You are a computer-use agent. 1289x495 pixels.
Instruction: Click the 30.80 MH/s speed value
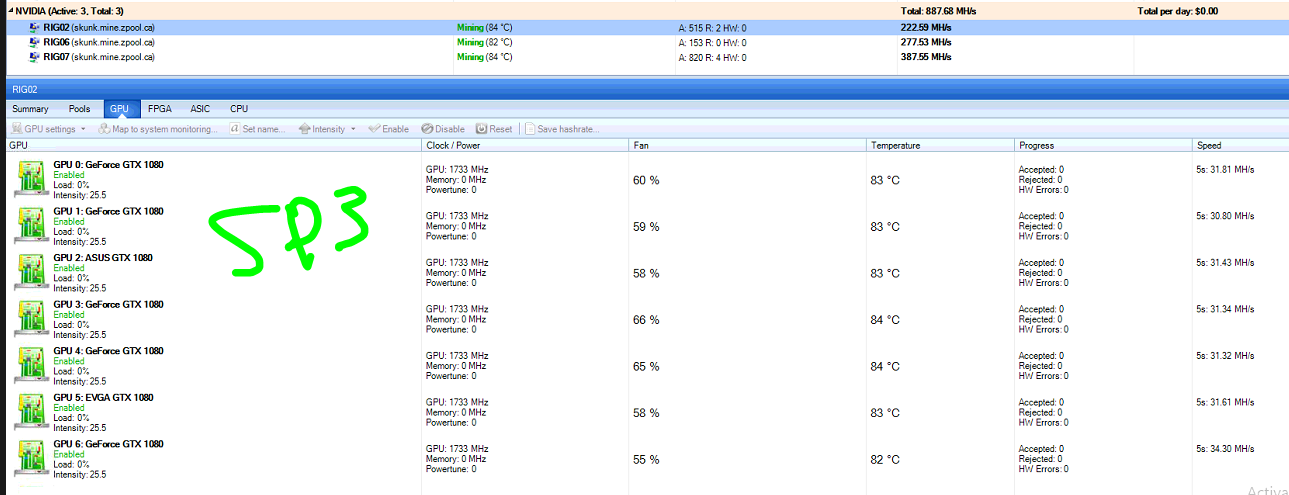click(x=1225, y=216)
